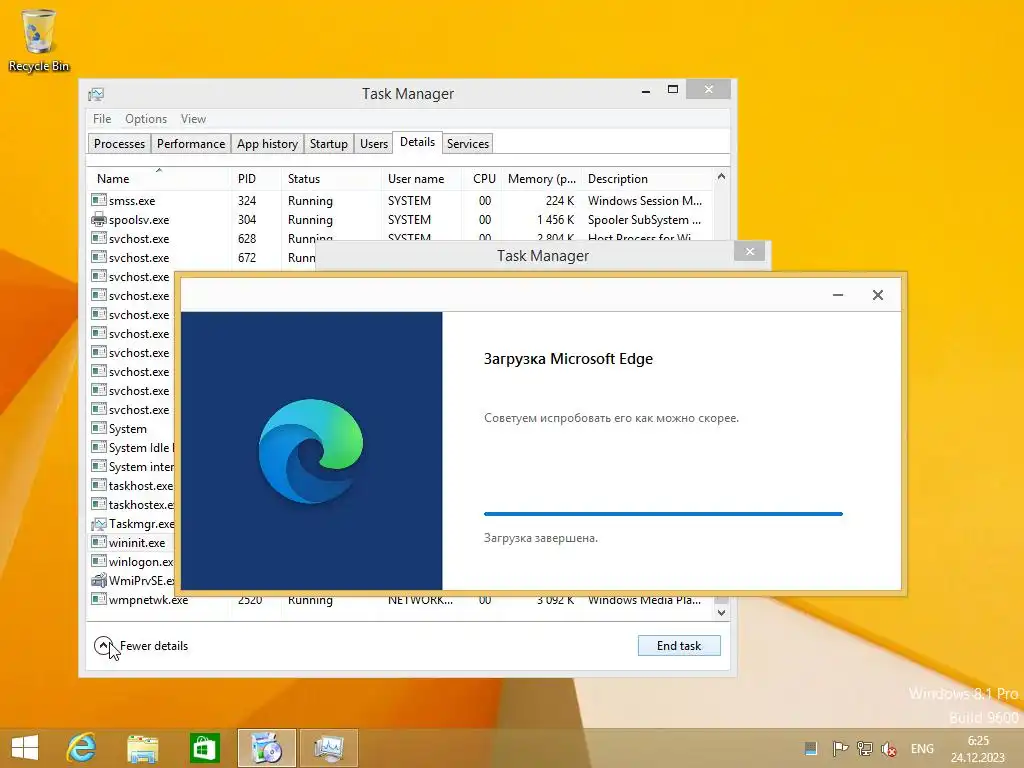The image size is (1024, 768).
Task: Sort by the CPU column header
Action: click(x=482, y=178)
